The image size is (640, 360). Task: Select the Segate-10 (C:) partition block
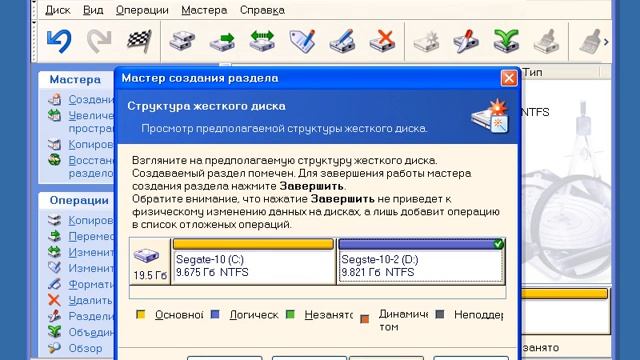[x=253, y=261]
